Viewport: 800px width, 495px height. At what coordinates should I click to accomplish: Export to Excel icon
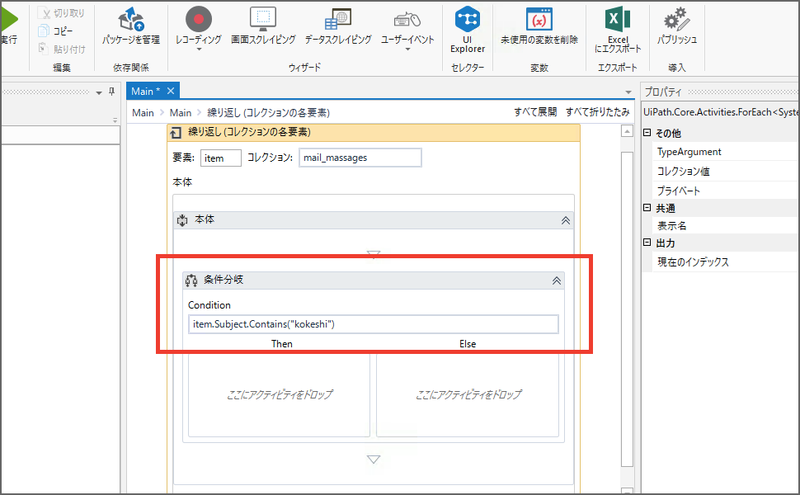pyautogui.click(x=617, y=19)
